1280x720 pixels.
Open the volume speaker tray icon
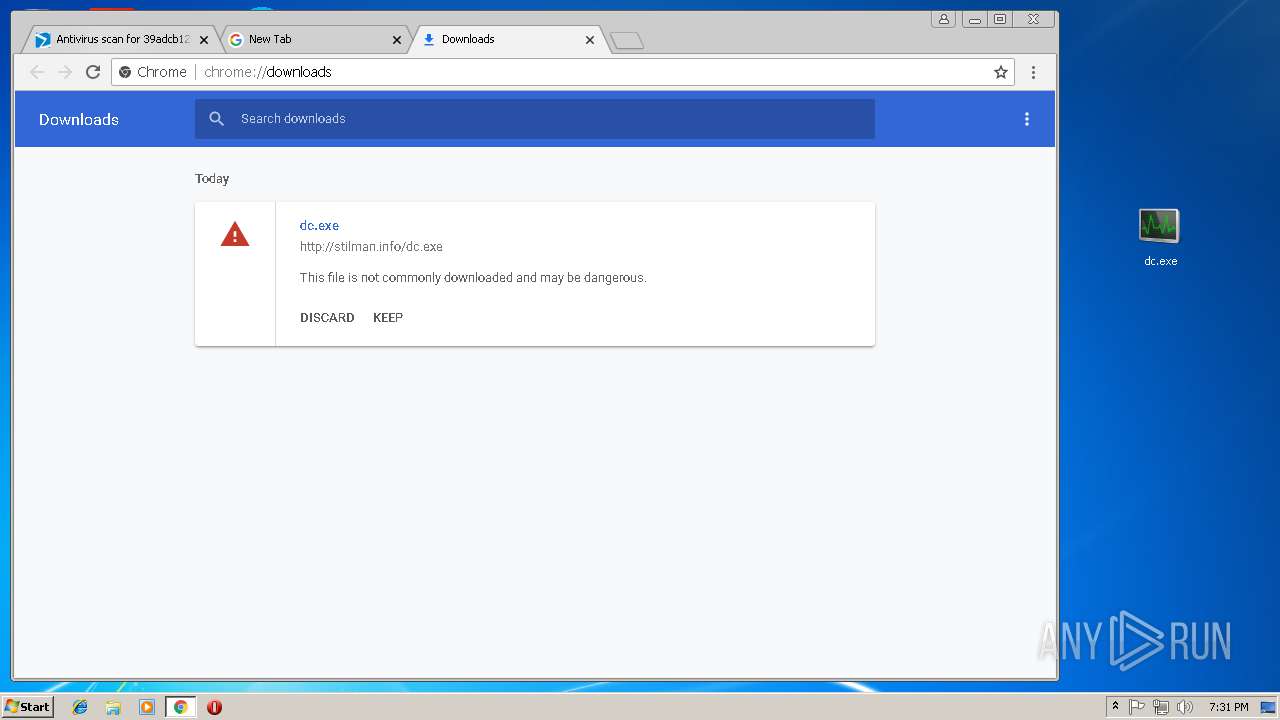pos(1185,707)
